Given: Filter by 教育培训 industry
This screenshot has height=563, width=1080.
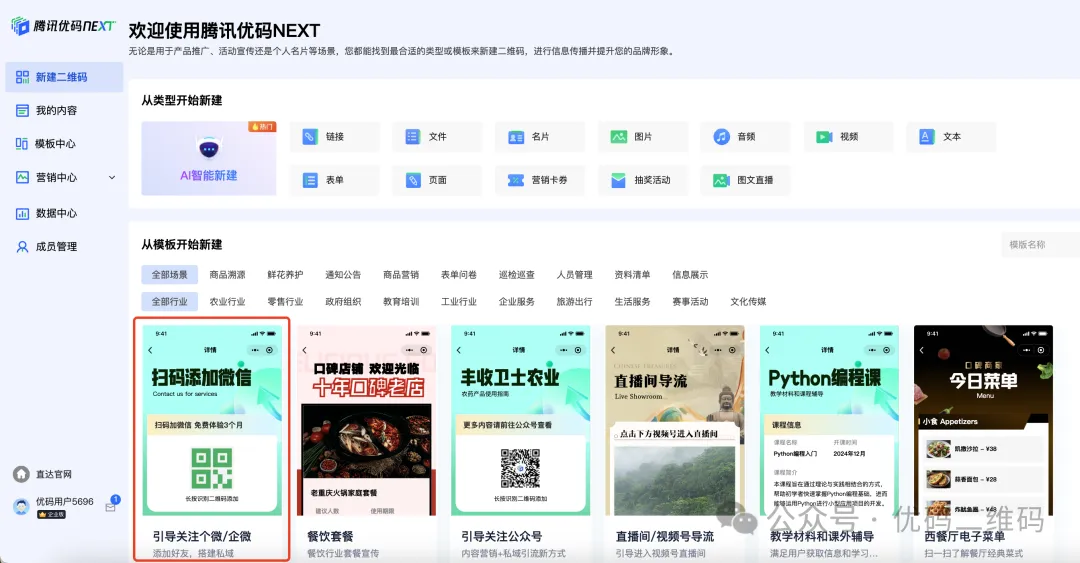Looking at the screenshot, I should [x=401, y=301].
